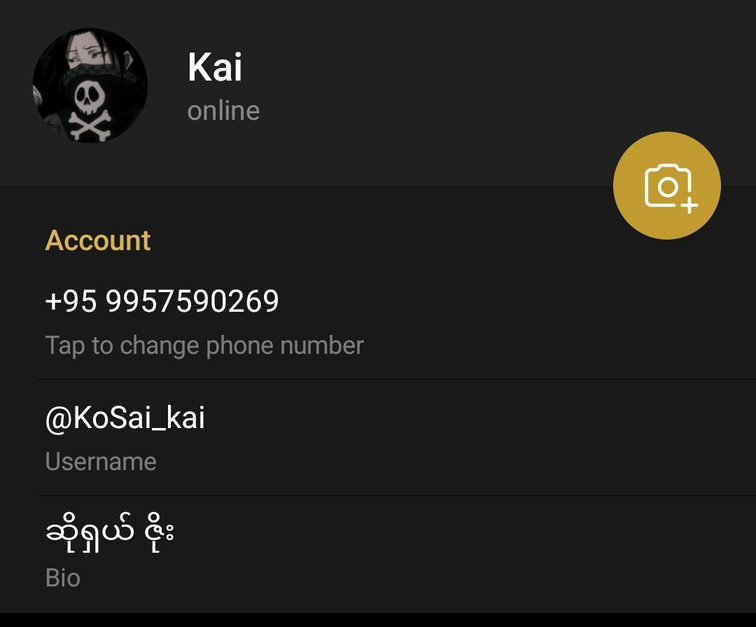Click the divider below Username row
Screen dimensions: 756x627
397,495
